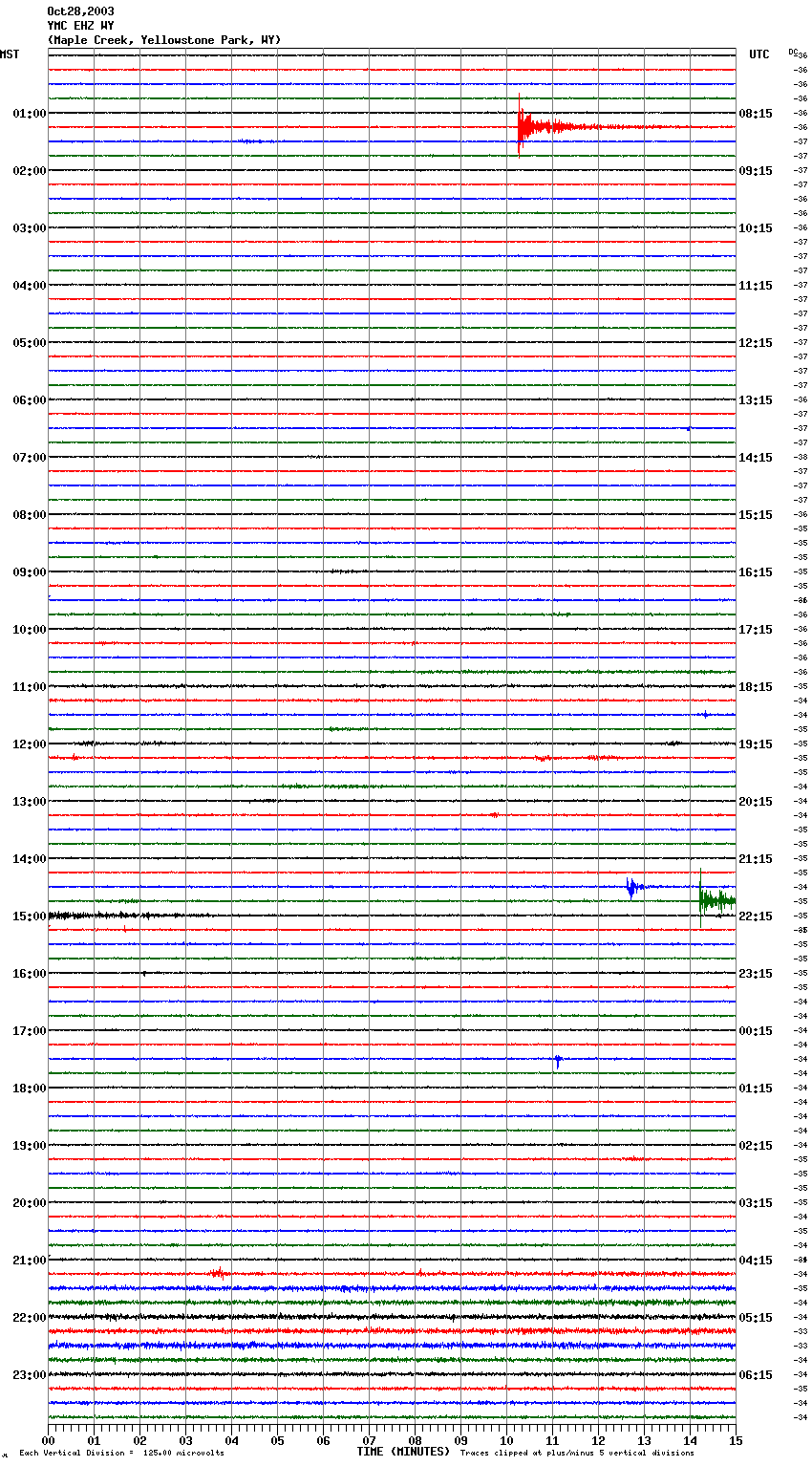Click bottom minute axis tick 00
The height and width of the screenshot is (1466, 812).
point(49,1440)
